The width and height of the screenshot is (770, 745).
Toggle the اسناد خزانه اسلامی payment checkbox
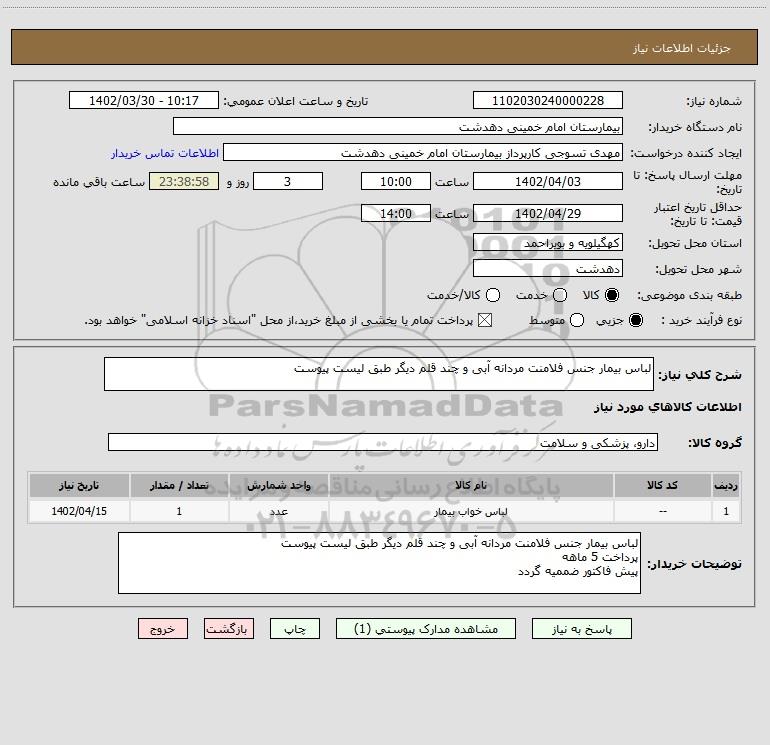pos(485,320)
